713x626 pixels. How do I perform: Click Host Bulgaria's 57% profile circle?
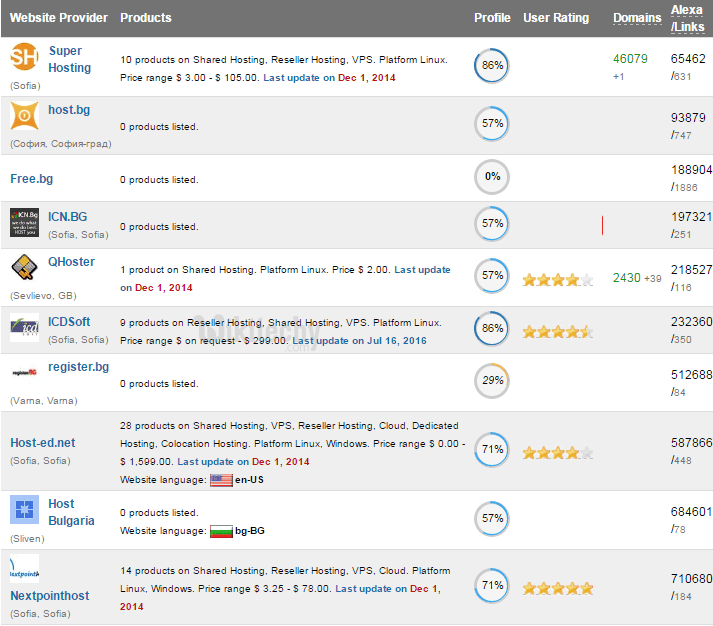click(492, 519)
